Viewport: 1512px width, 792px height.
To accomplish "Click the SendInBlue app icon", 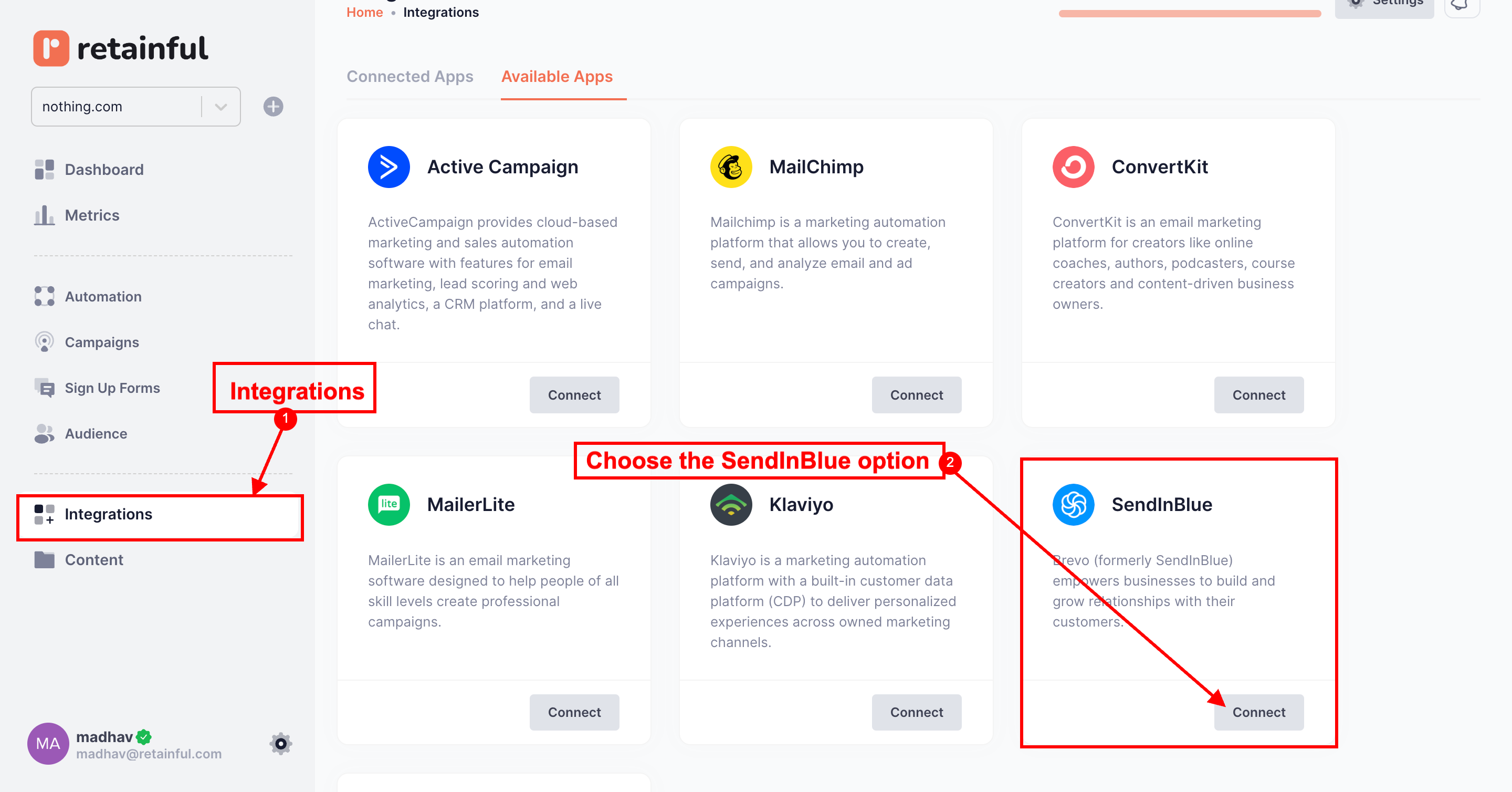I will [1073, 504].
